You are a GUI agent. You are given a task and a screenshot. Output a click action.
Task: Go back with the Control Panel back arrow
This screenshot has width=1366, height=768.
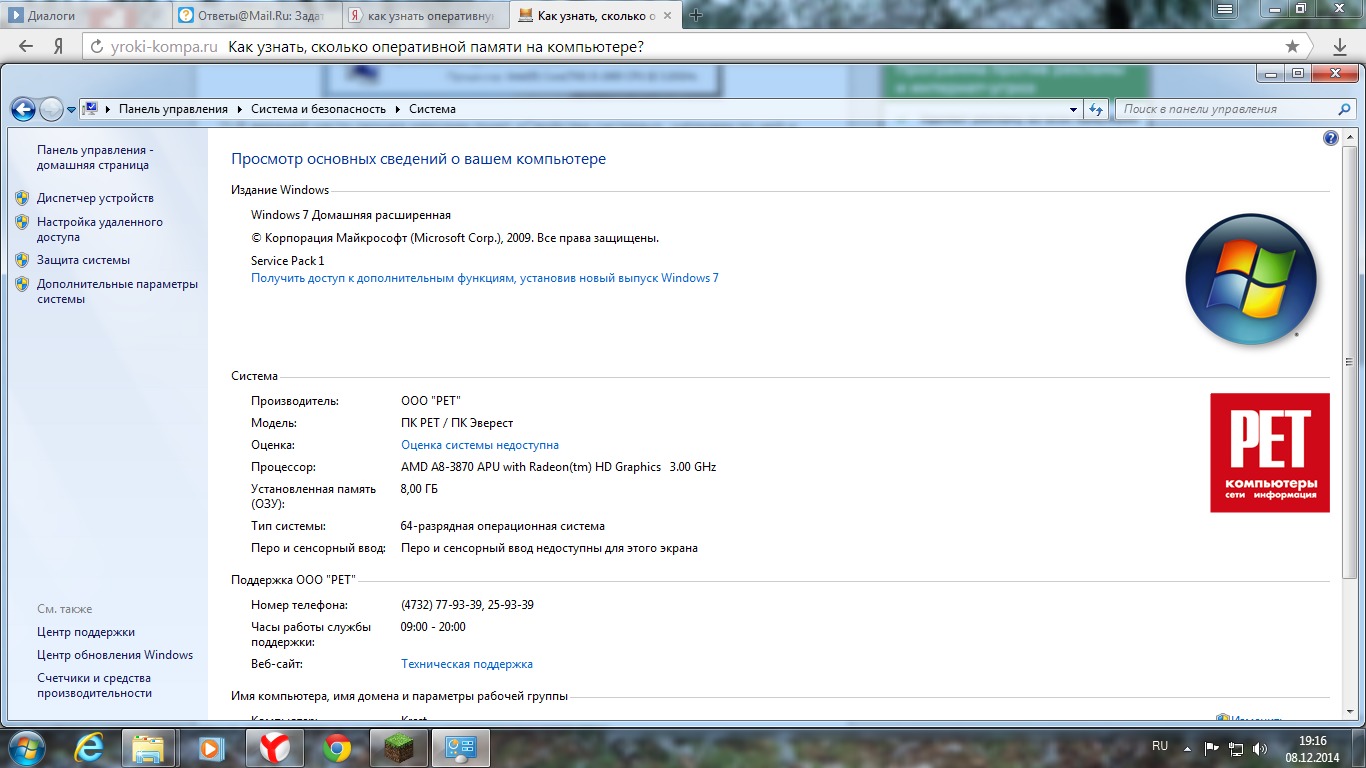(x=23, y=109)
